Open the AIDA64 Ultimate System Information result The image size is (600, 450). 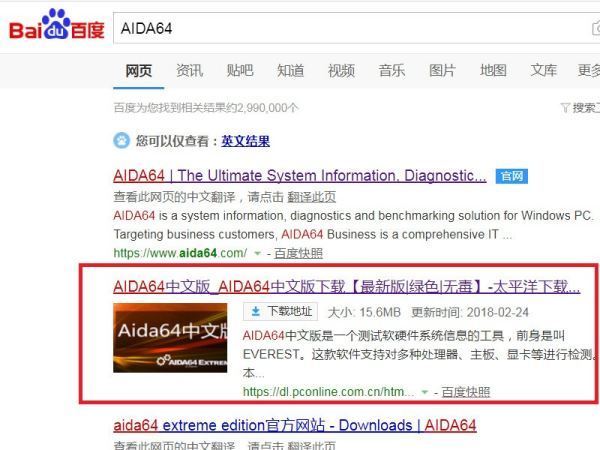pos(300,176)
